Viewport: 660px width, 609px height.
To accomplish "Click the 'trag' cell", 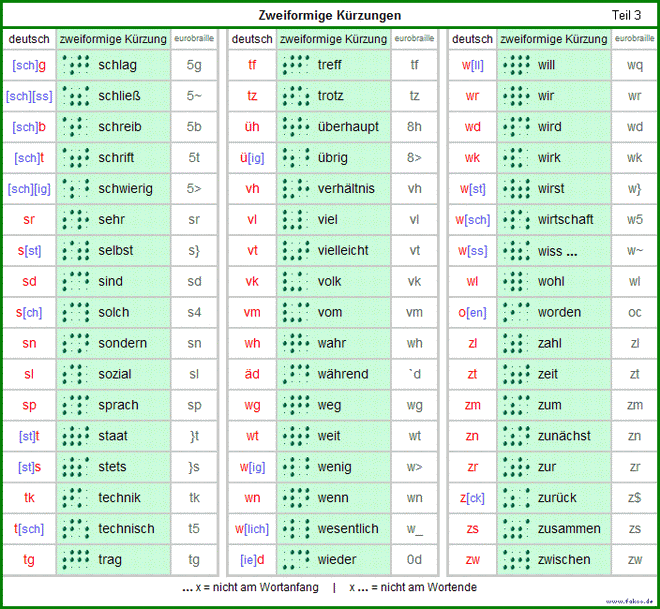I will pos(110,560).
